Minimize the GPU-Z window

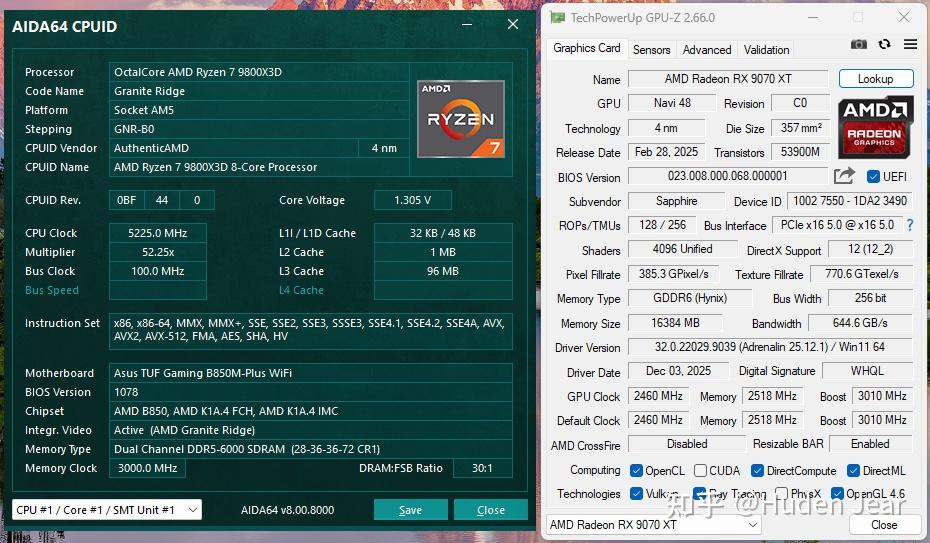coord(813,18)
